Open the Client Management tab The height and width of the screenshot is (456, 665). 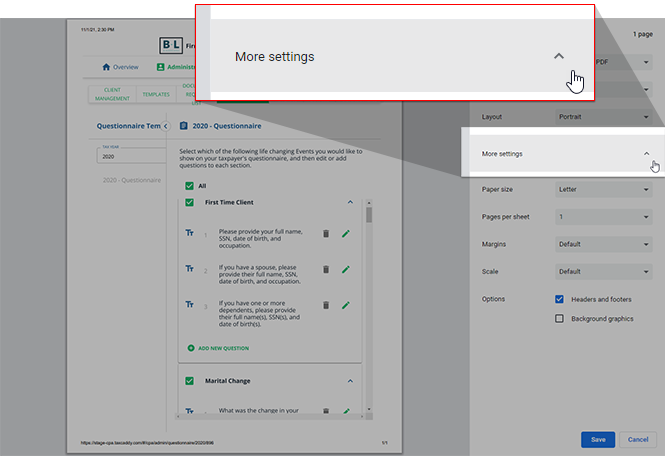click(112, 94)
